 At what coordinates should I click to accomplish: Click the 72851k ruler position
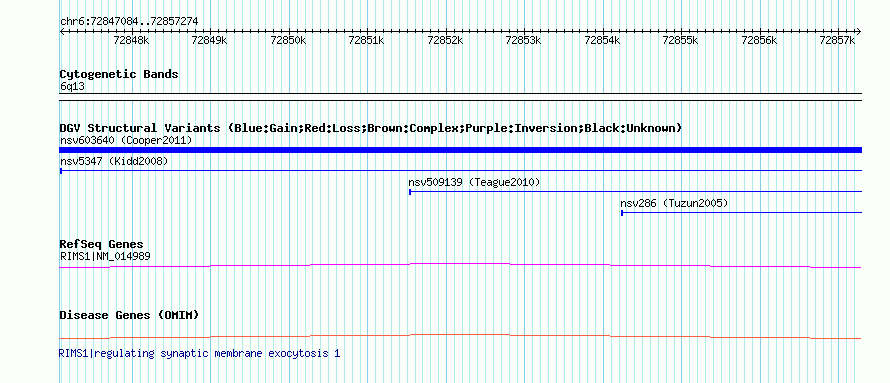[x=367, y=40]
